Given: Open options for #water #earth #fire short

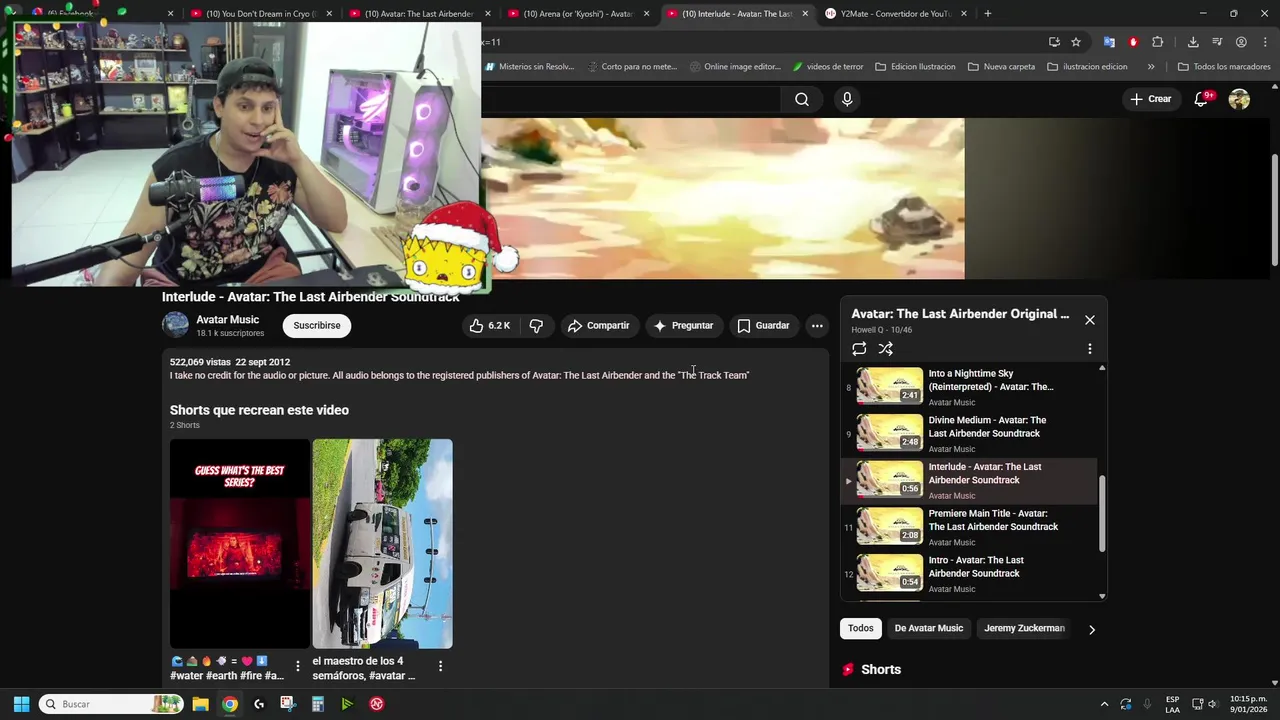Looking at the screenshot, I should (x=297, y=666).
